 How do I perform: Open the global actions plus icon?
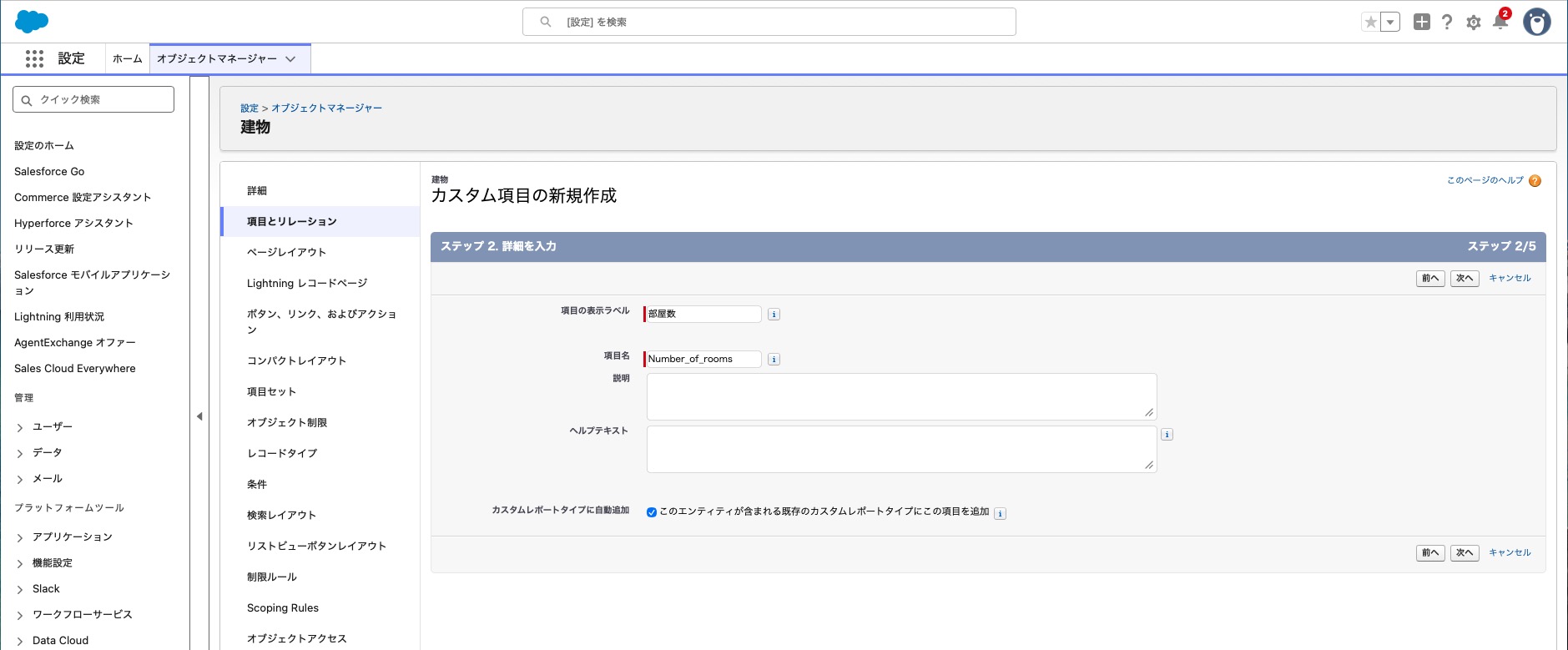pyautogui.click(x=1422, y=22)
